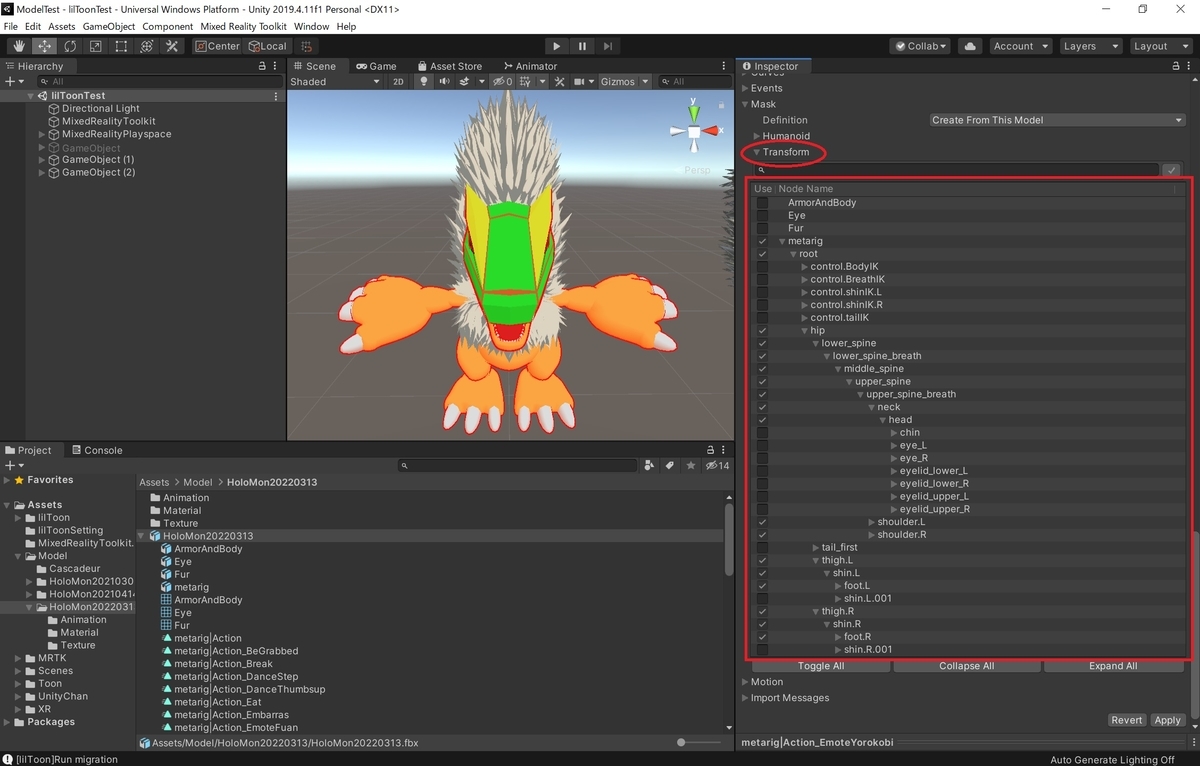Open the GameObject menu
1200x766 pixels.
click(x=109, y=26)
